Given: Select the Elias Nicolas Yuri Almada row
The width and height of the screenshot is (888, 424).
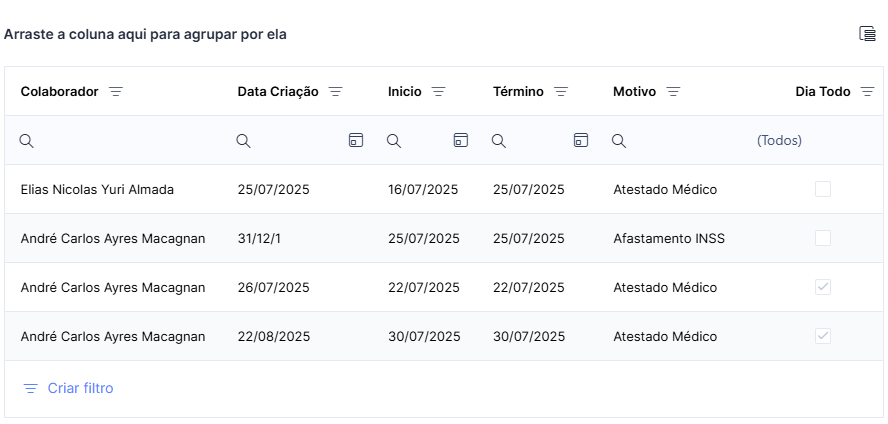Looking at the screenshot, I should pos(444,189).
